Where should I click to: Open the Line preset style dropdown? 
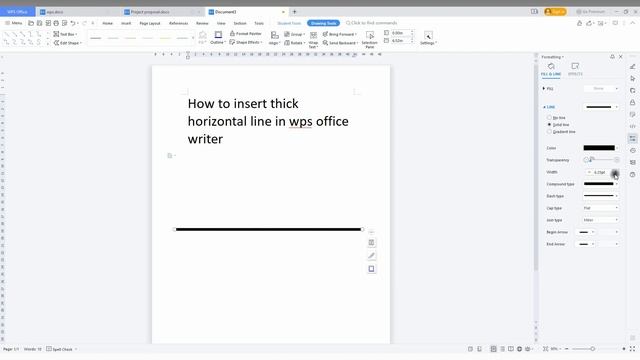601,107
